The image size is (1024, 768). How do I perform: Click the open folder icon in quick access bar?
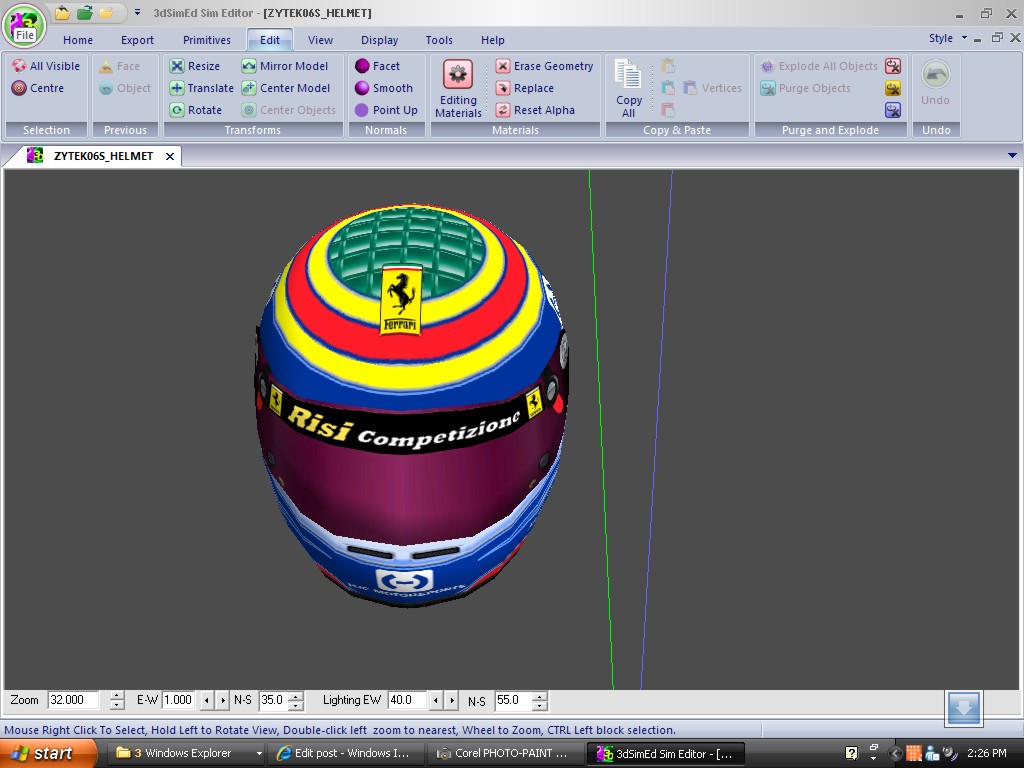click(x=62, y=12)
